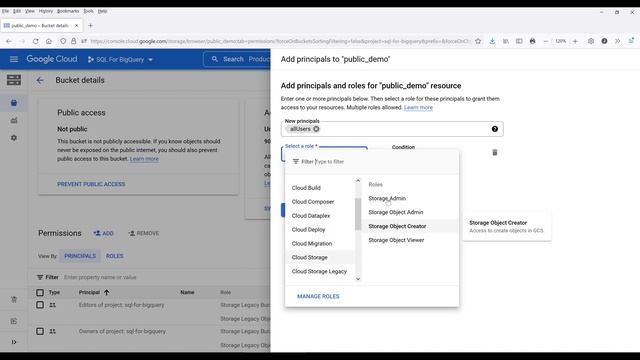640x360 pixels.
Task: Click the MANAGE ROLES button
Action: point(318,296)
